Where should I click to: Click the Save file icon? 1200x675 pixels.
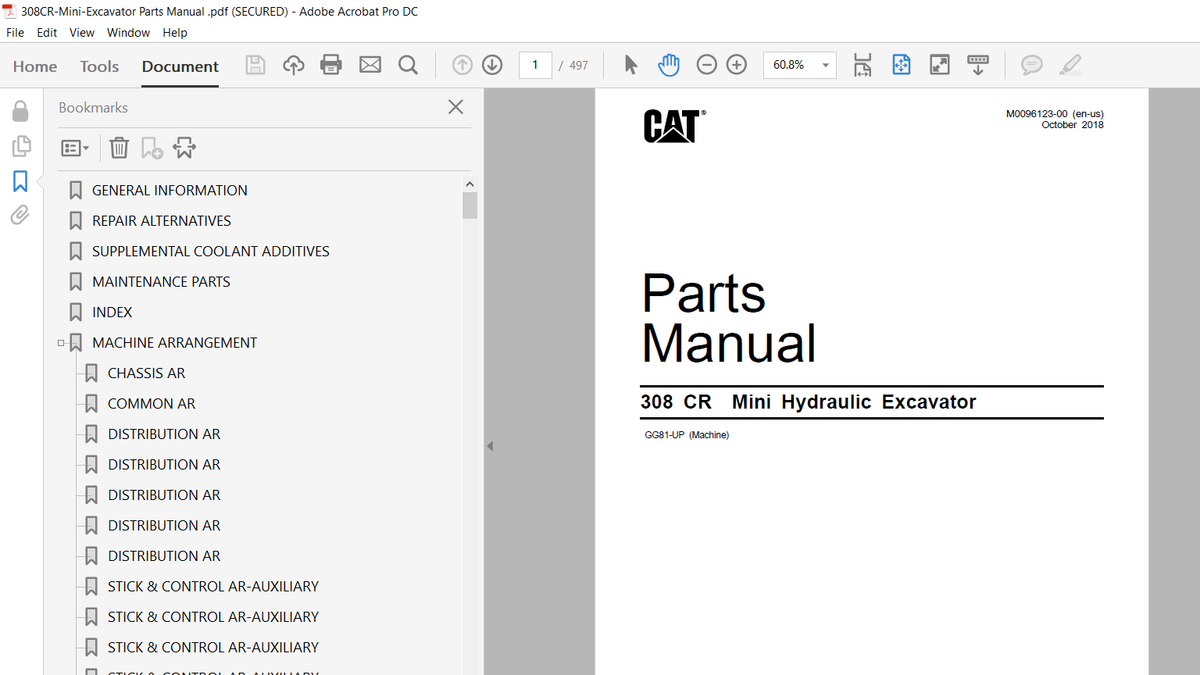tap(256, 65)
